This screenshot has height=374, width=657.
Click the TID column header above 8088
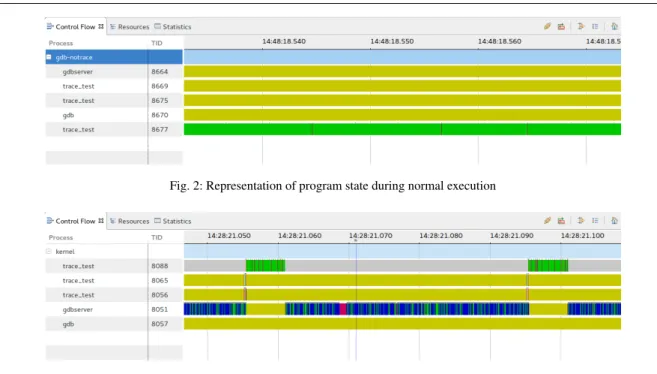coord(157,237)
